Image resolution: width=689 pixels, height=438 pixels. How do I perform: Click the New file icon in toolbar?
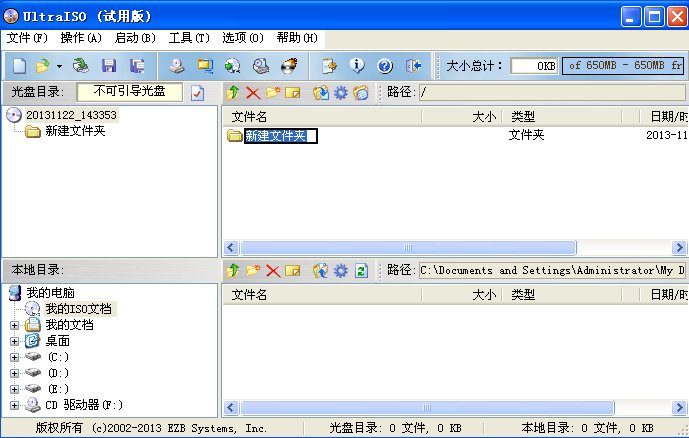19,66
